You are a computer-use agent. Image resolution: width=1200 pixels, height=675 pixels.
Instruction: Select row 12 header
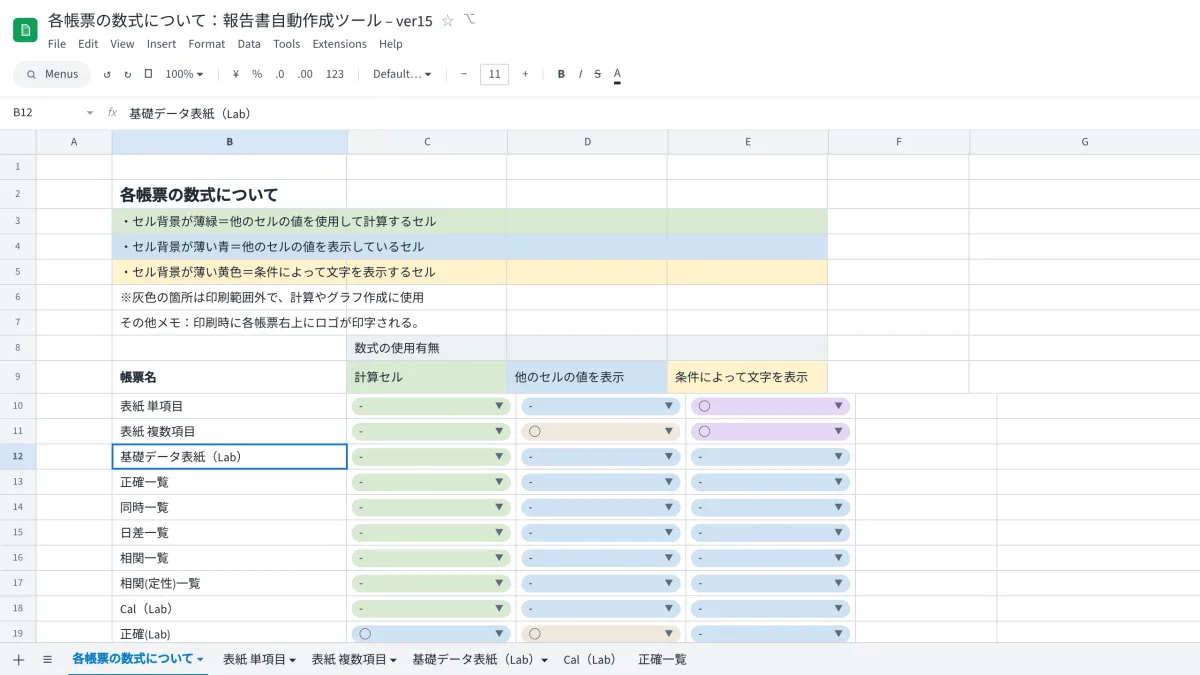18,456
